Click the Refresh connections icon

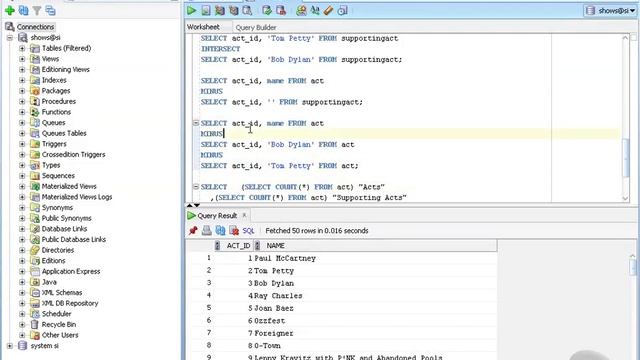click(x=24, y=11)
